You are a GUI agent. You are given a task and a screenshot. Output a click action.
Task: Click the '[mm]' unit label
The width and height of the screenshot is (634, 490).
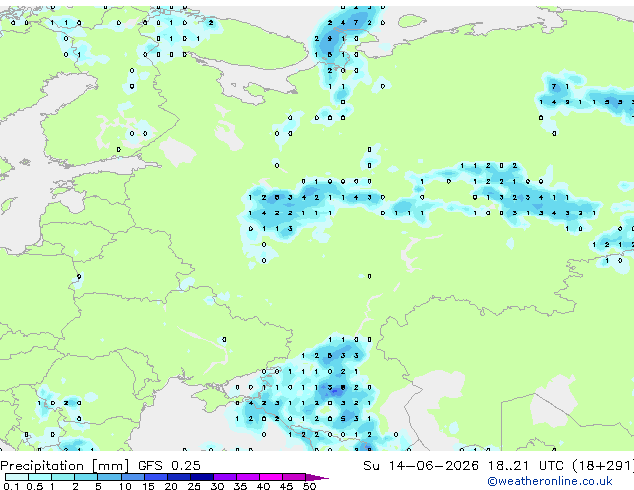110,466
